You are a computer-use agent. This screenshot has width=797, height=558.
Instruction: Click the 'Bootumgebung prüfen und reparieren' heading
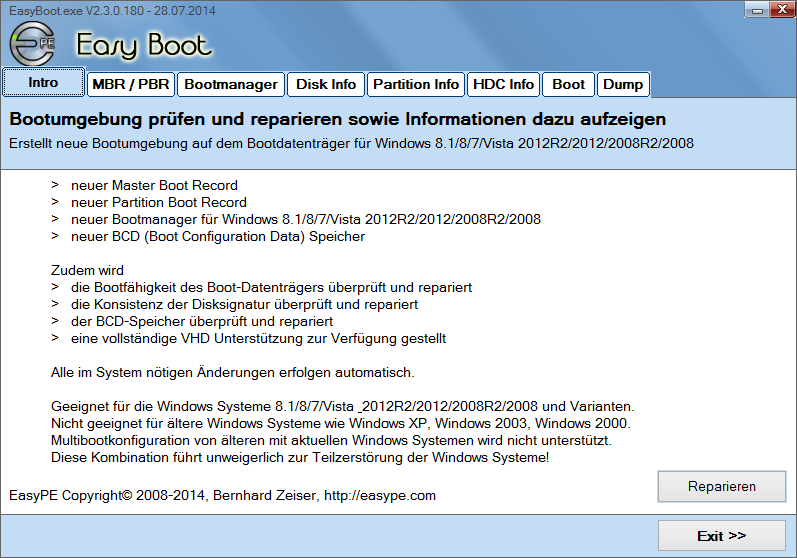[337, 119]
